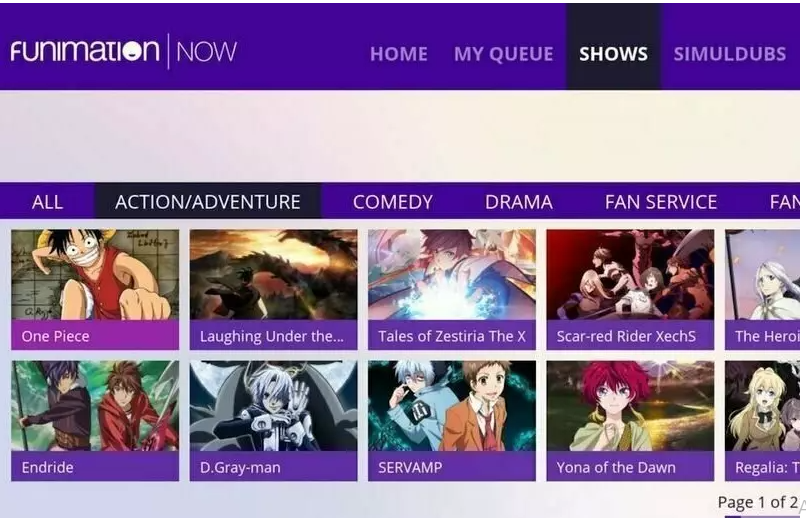Open the Home nav item

(x=398, y=54)
